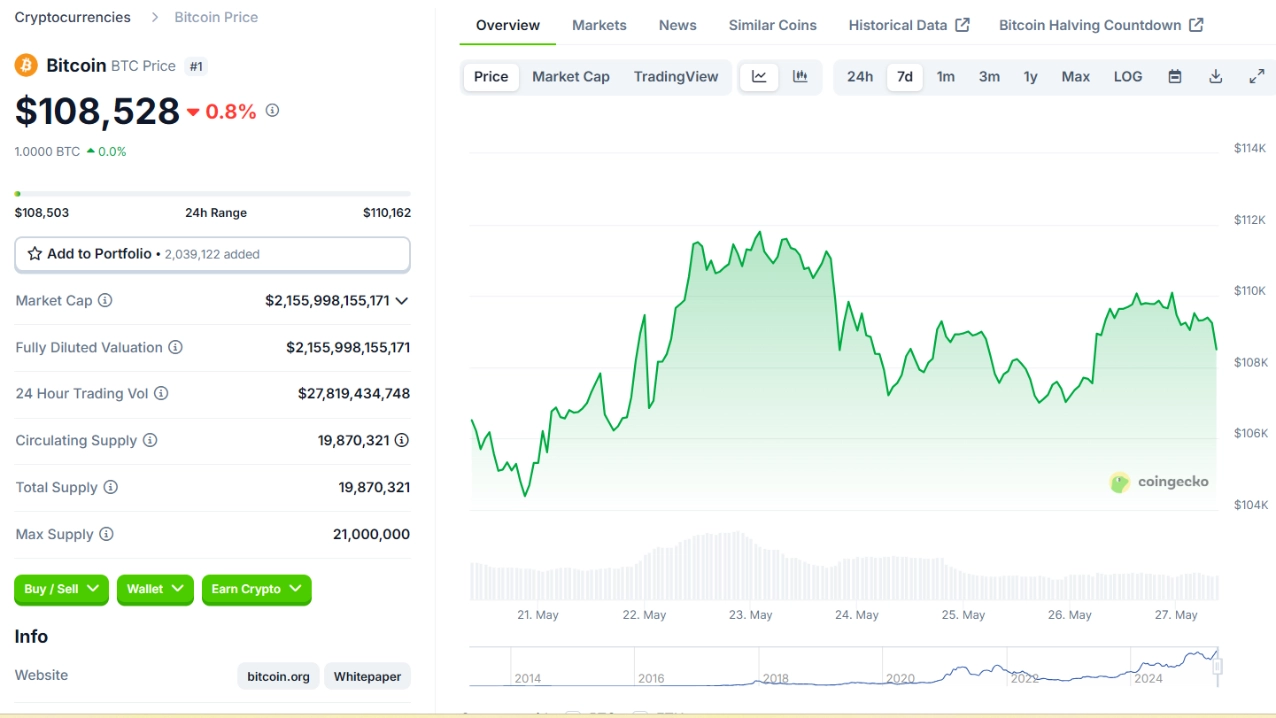Viewport: 1276px width, 718px height.
Task: Set chart range to 24h
Action: [x=860, y=77]
